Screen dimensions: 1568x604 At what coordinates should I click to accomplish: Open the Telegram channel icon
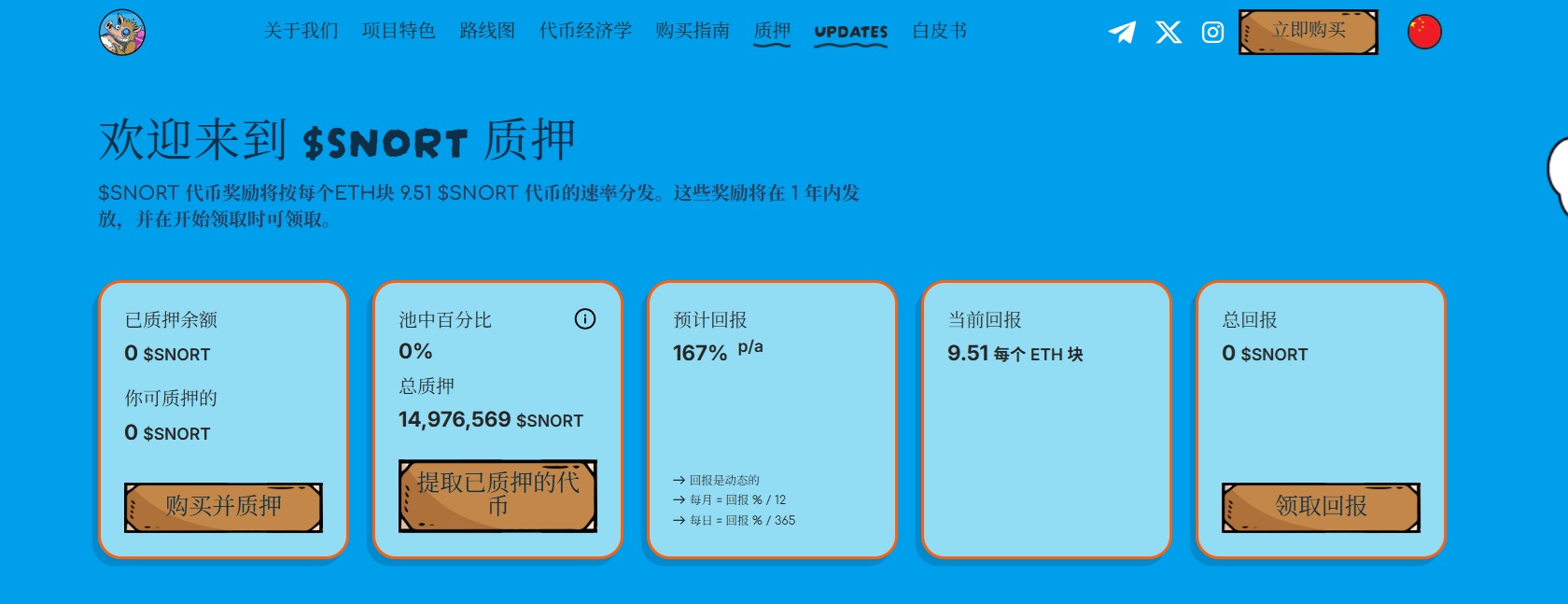click(1122, 33)
